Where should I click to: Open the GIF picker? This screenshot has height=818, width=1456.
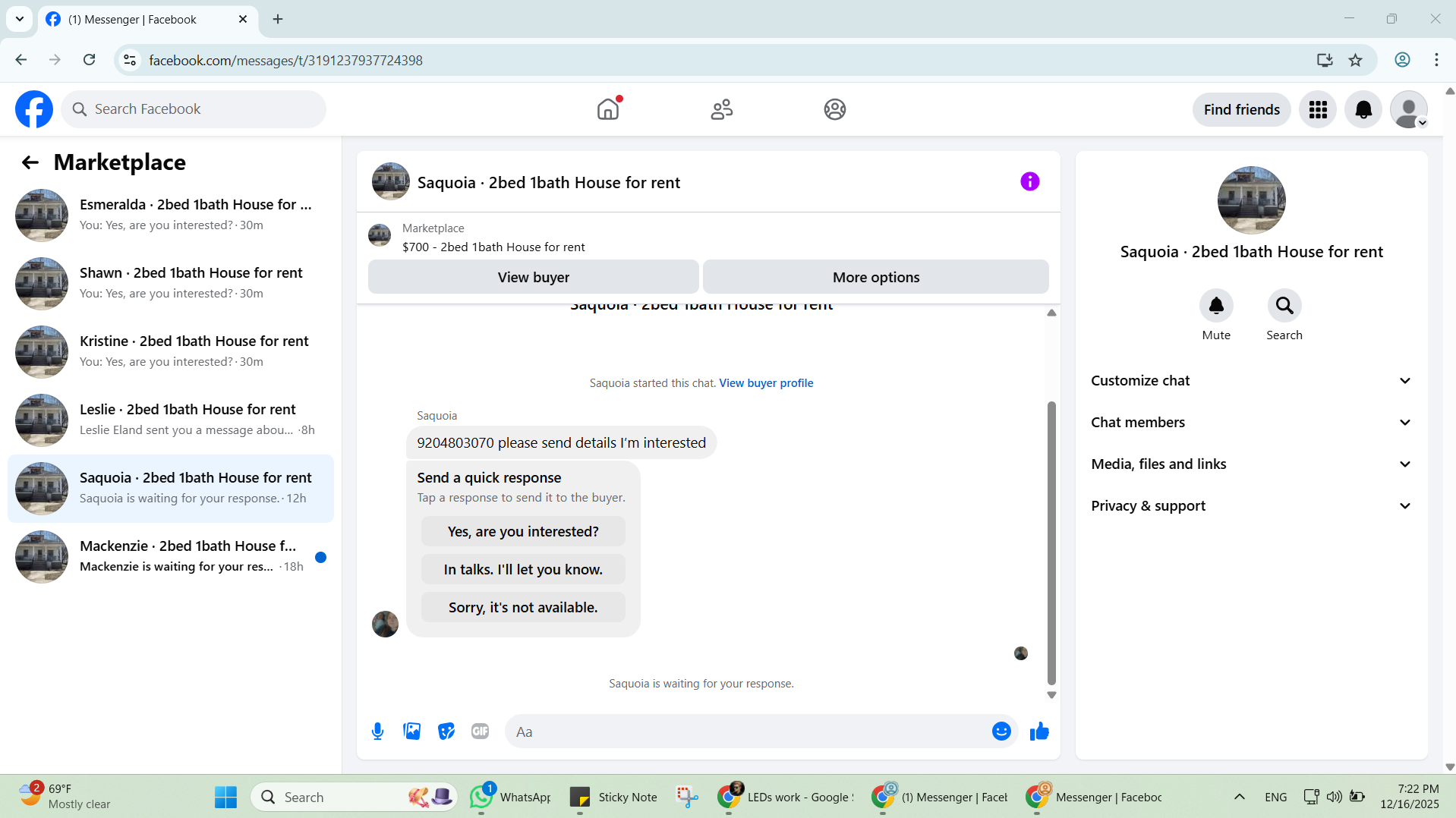point(480,731)
